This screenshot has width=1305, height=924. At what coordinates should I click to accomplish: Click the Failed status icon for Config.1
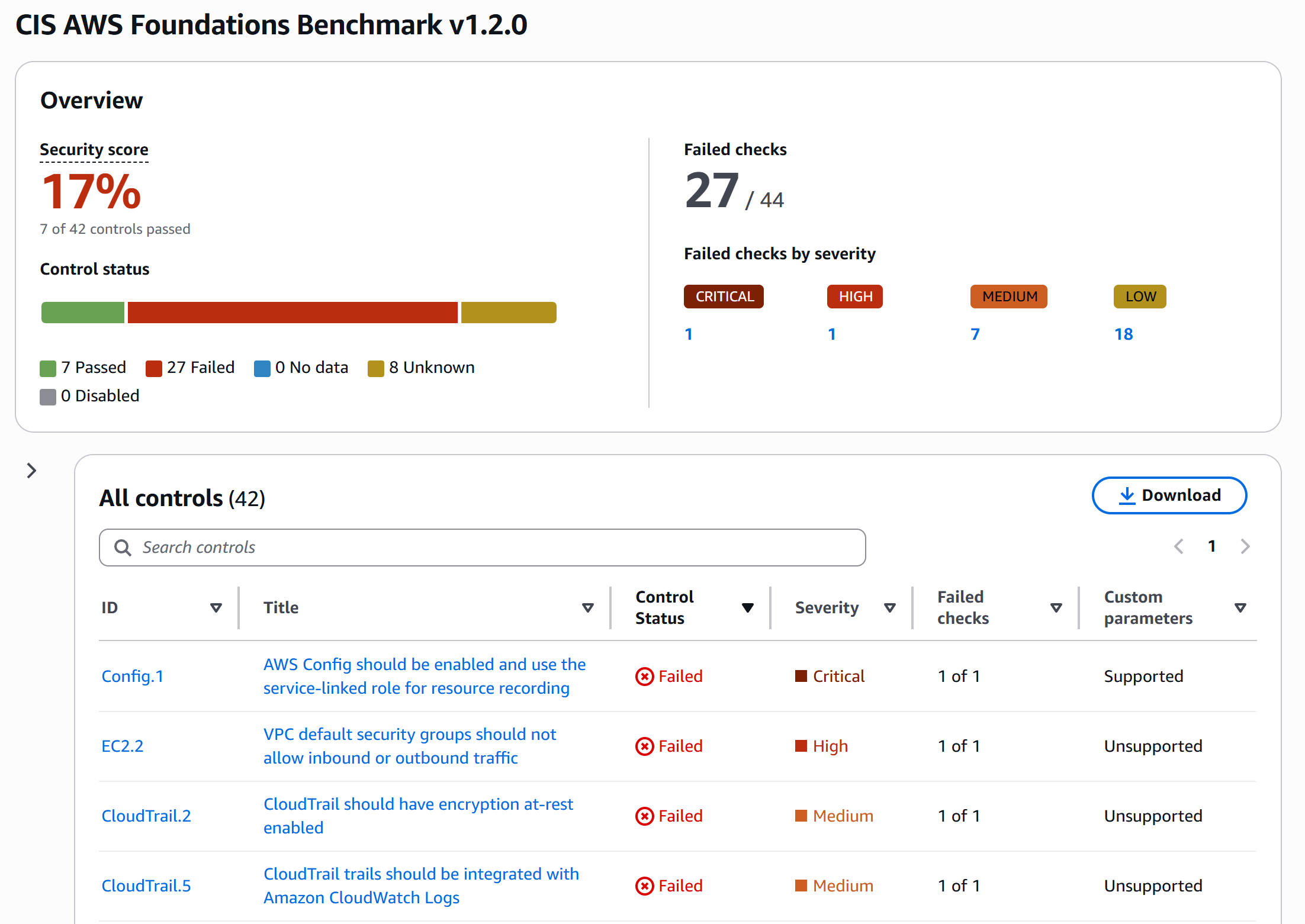click(644, 676)
